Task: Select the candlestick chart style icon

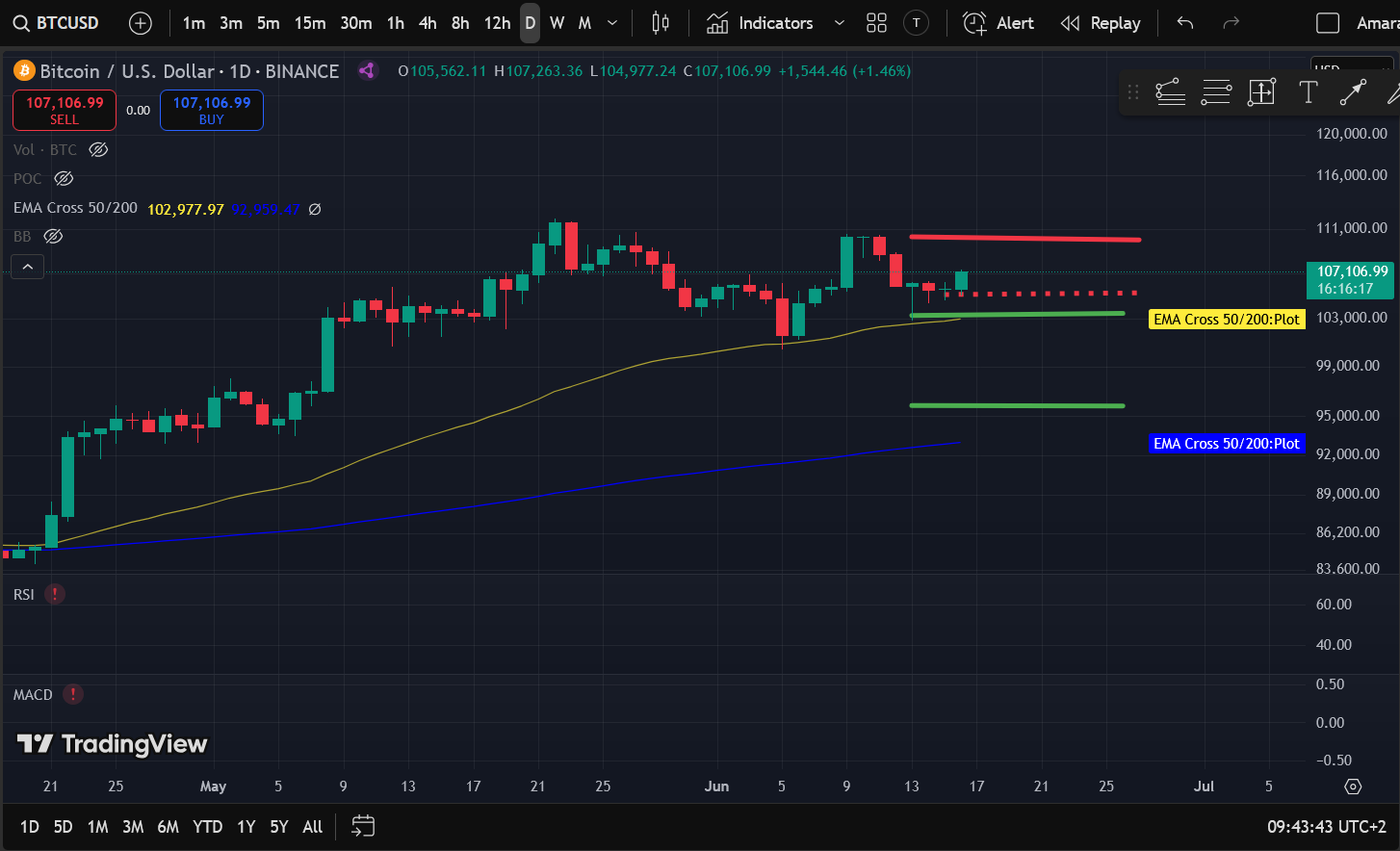Action: 661,22
